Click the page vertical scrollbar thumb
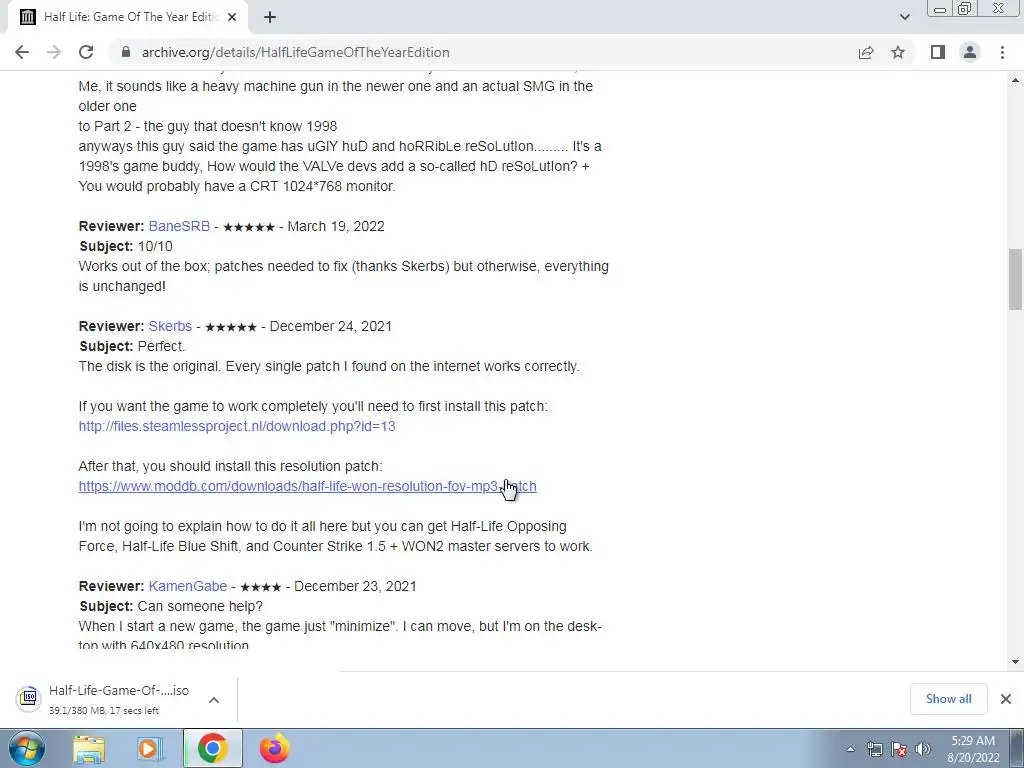Screen dimensions: 1024x768 coord(1016,279)
